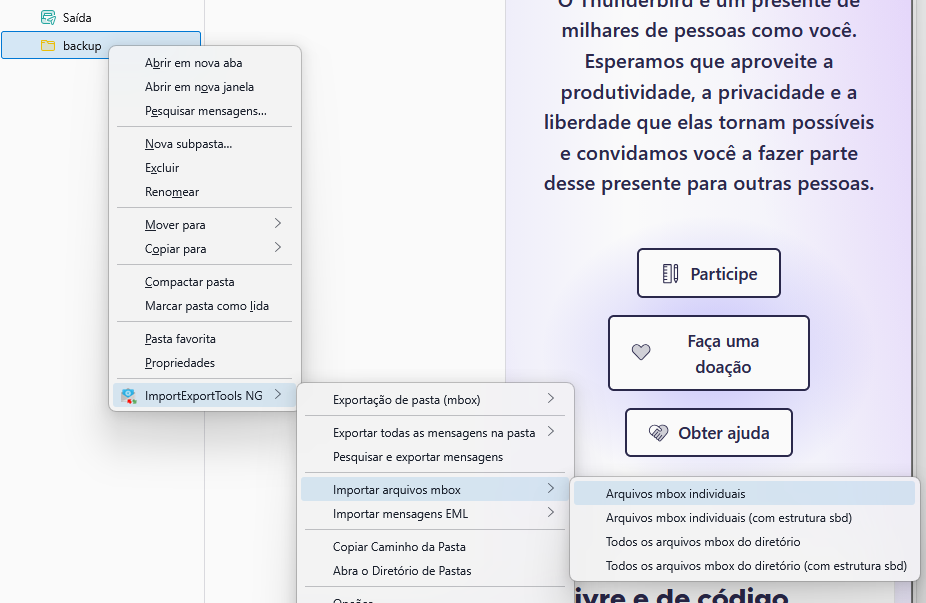This screenshot has height=603, width=926.
Task: Open Importar arquivos mbox item
Action: pyautogui.click(x=435, y=490)
